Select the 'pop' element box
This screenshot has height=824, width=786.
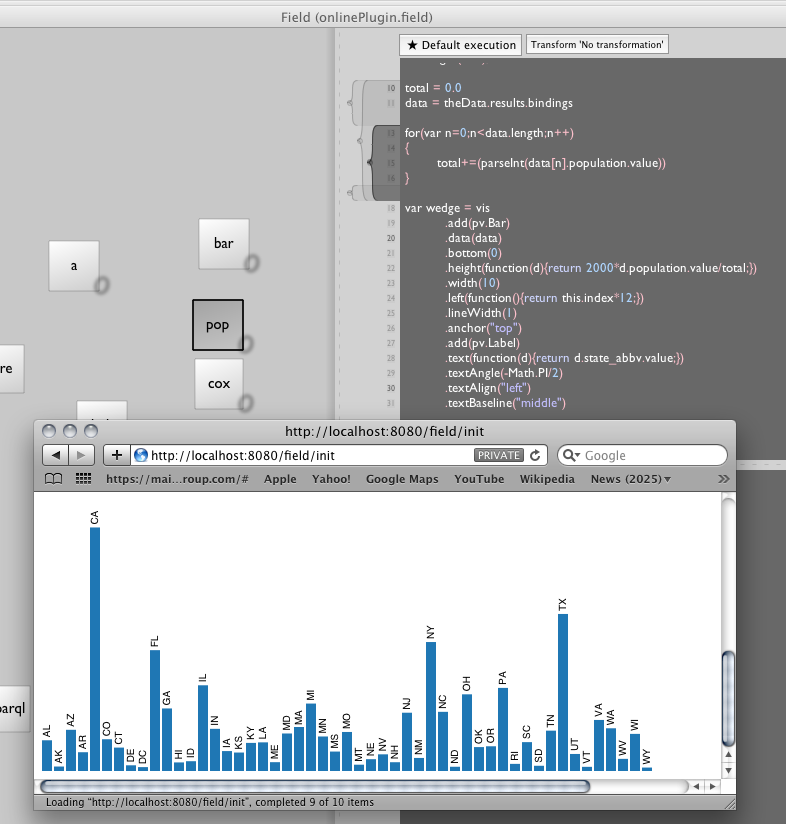click(x=217, y=325)
